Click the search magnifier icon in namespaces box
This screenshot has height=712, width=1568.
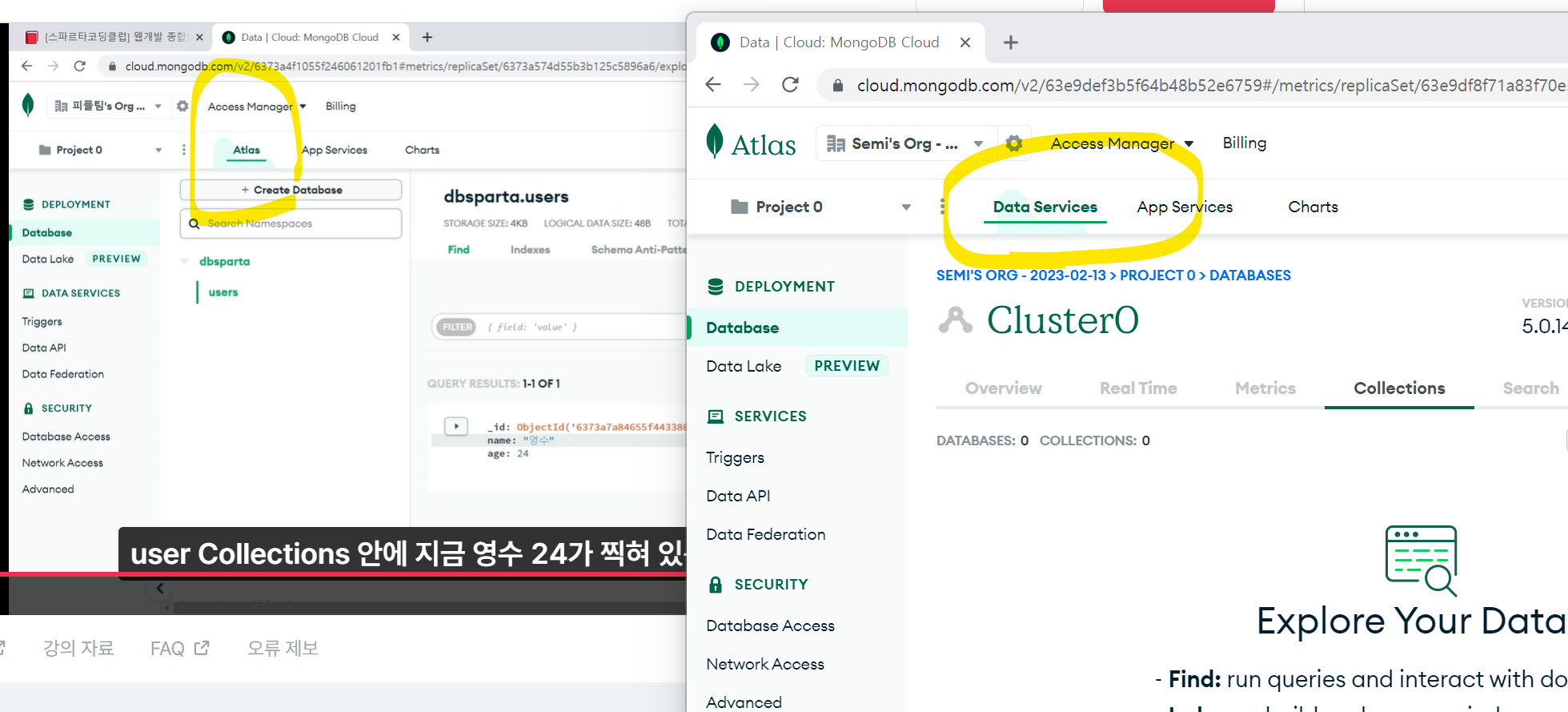coord(194,223)
